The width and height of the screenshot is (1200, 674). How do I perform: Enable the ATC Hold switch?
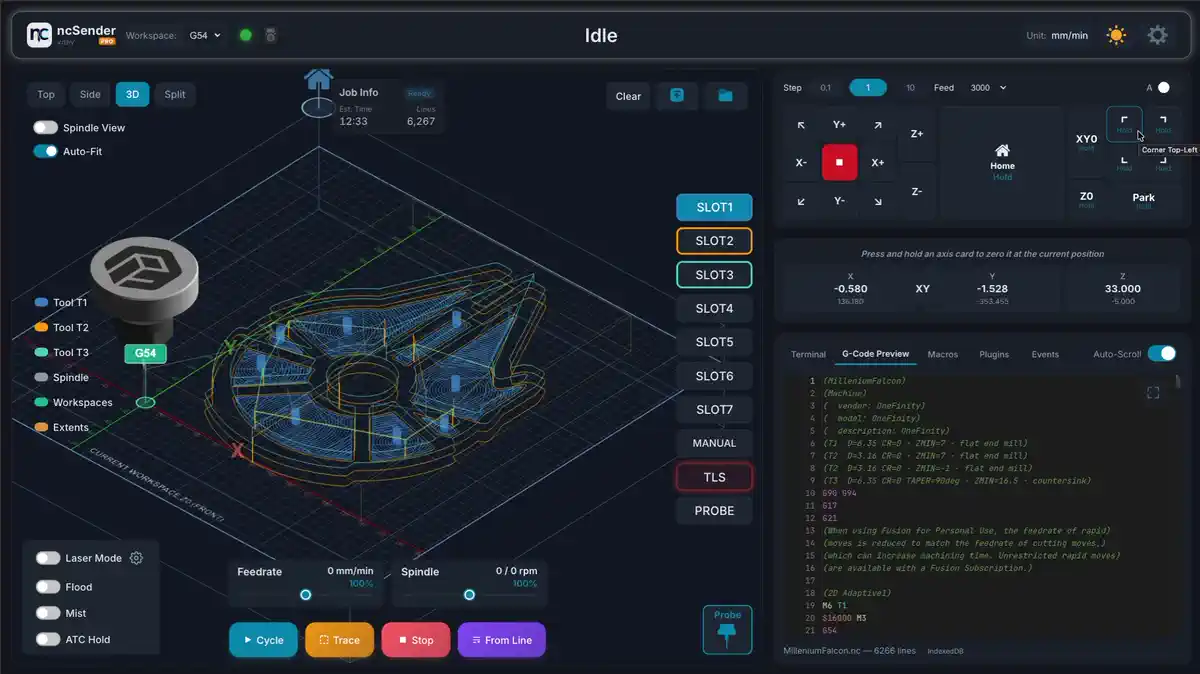pos(47,639)
